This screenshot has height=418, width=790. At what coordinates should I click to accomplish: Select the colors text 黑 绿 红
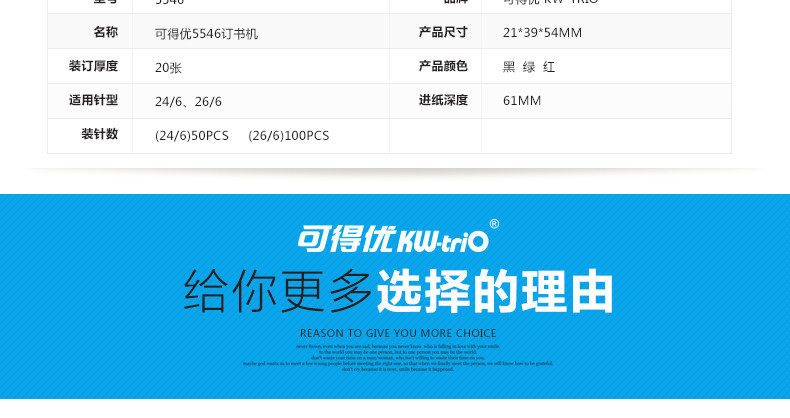coord(529,67)
